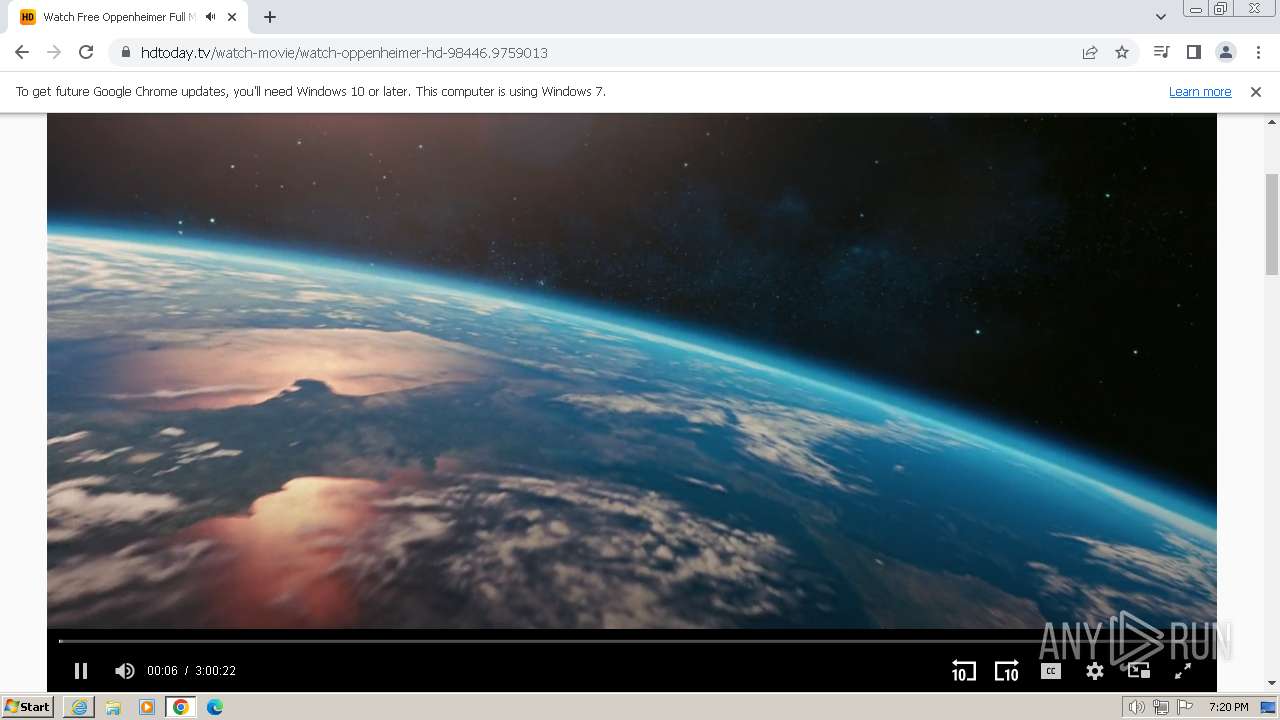The image size is (1280, 720).
Task: Open the Learn more link
Action: 1200,91
